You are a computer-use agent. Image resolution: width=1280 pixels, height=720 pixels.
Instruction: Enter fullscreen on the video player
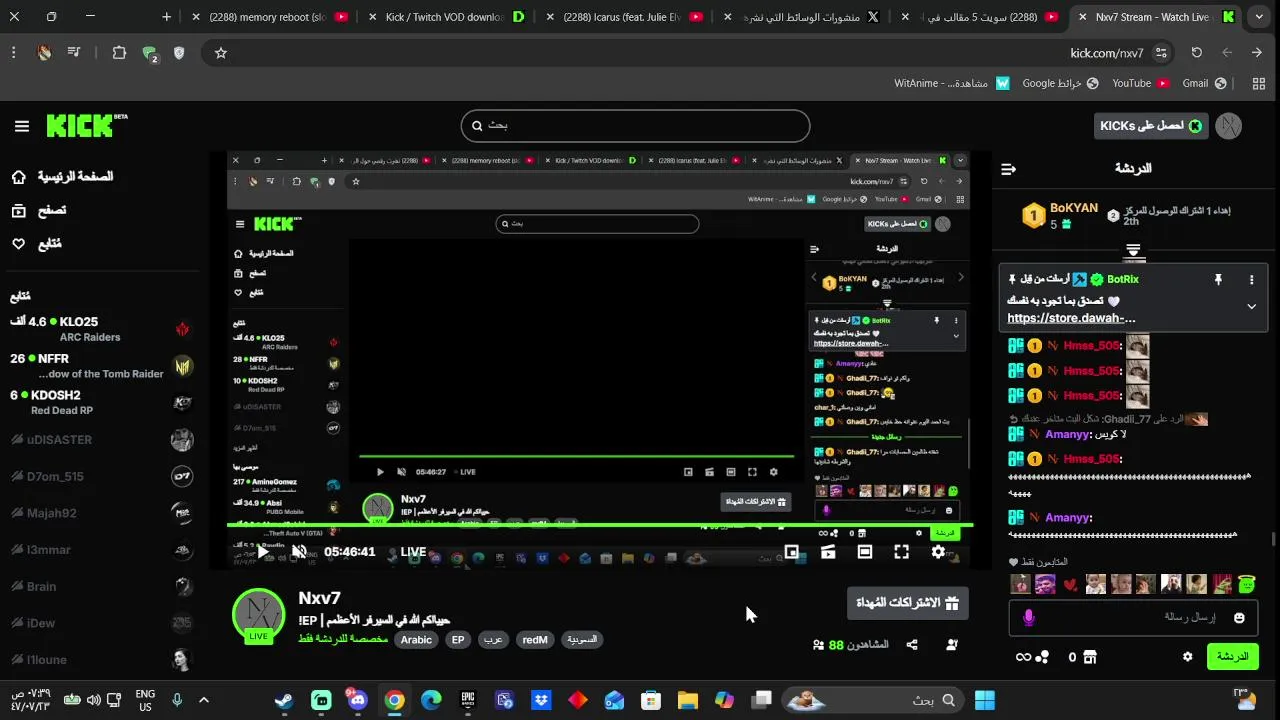[901, 552]
